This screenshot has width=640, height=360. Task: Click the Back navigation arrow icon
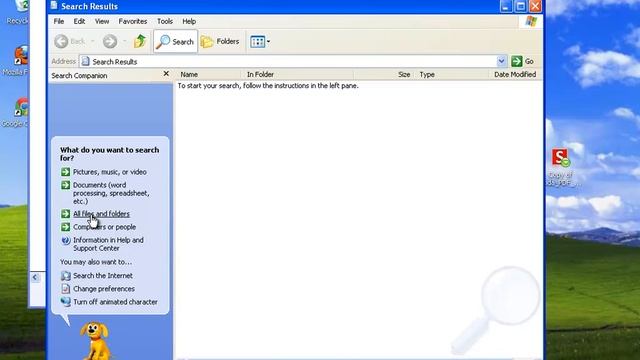62,41
